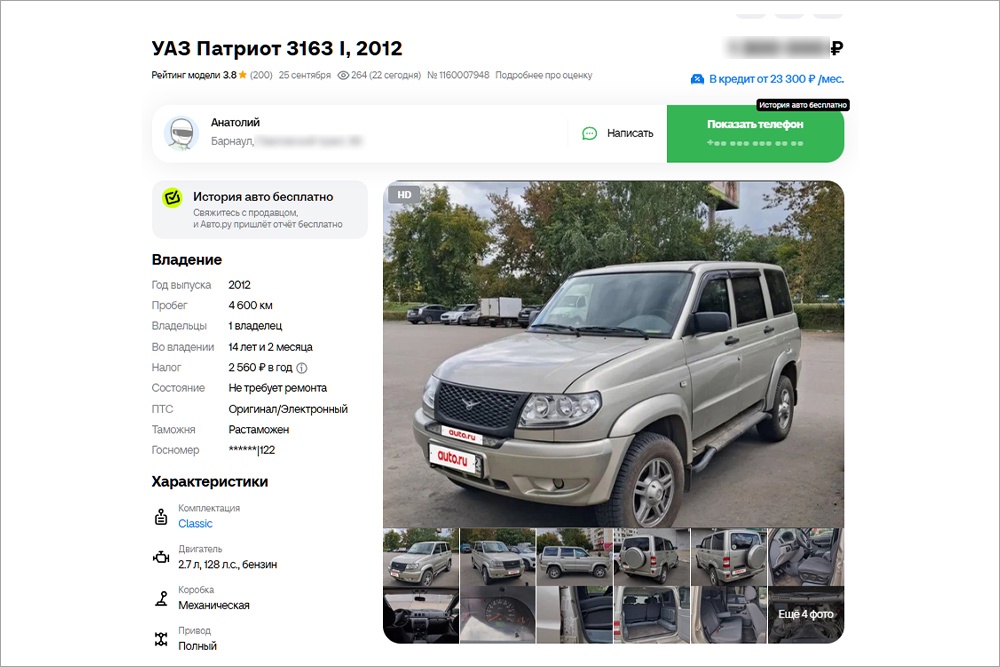Viewport: 1000px width, 667px height.
Task: Click the Написать button
Action: (x=617, y=133)
